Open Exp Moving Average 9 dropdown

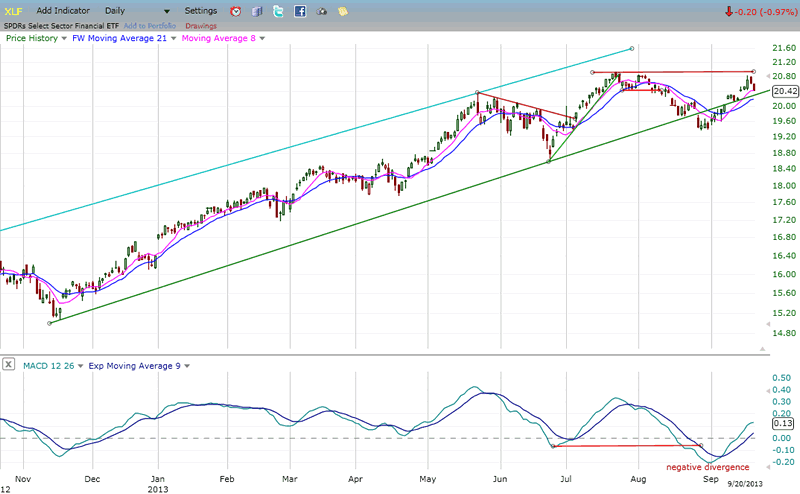[x=185, y=365]
